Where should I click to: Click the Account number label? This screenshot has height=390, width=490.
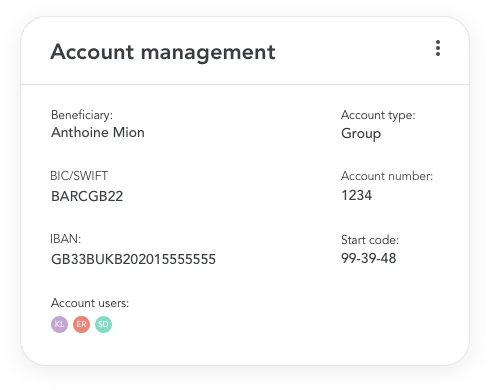click(387, 176)
